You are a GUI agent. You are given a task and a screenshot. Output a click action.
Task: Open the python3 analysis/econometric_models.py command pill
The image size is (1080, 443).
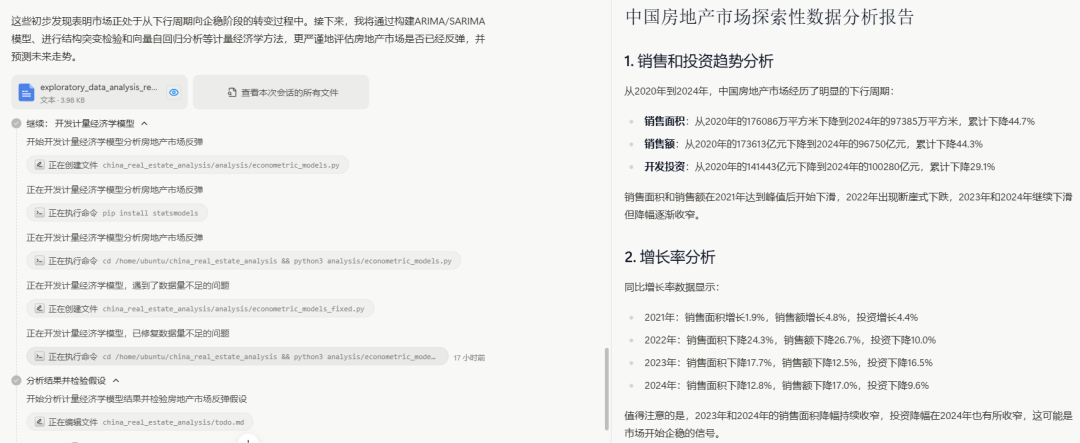point(244,261)
